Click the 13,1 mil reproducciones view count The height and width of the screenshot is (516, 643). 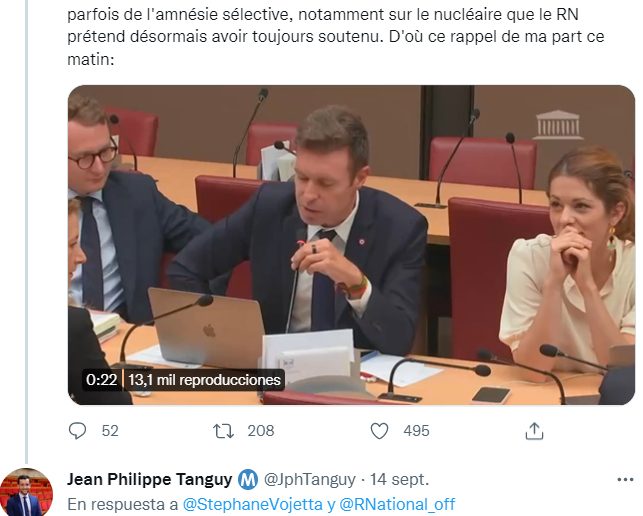[x=204, y=379]
